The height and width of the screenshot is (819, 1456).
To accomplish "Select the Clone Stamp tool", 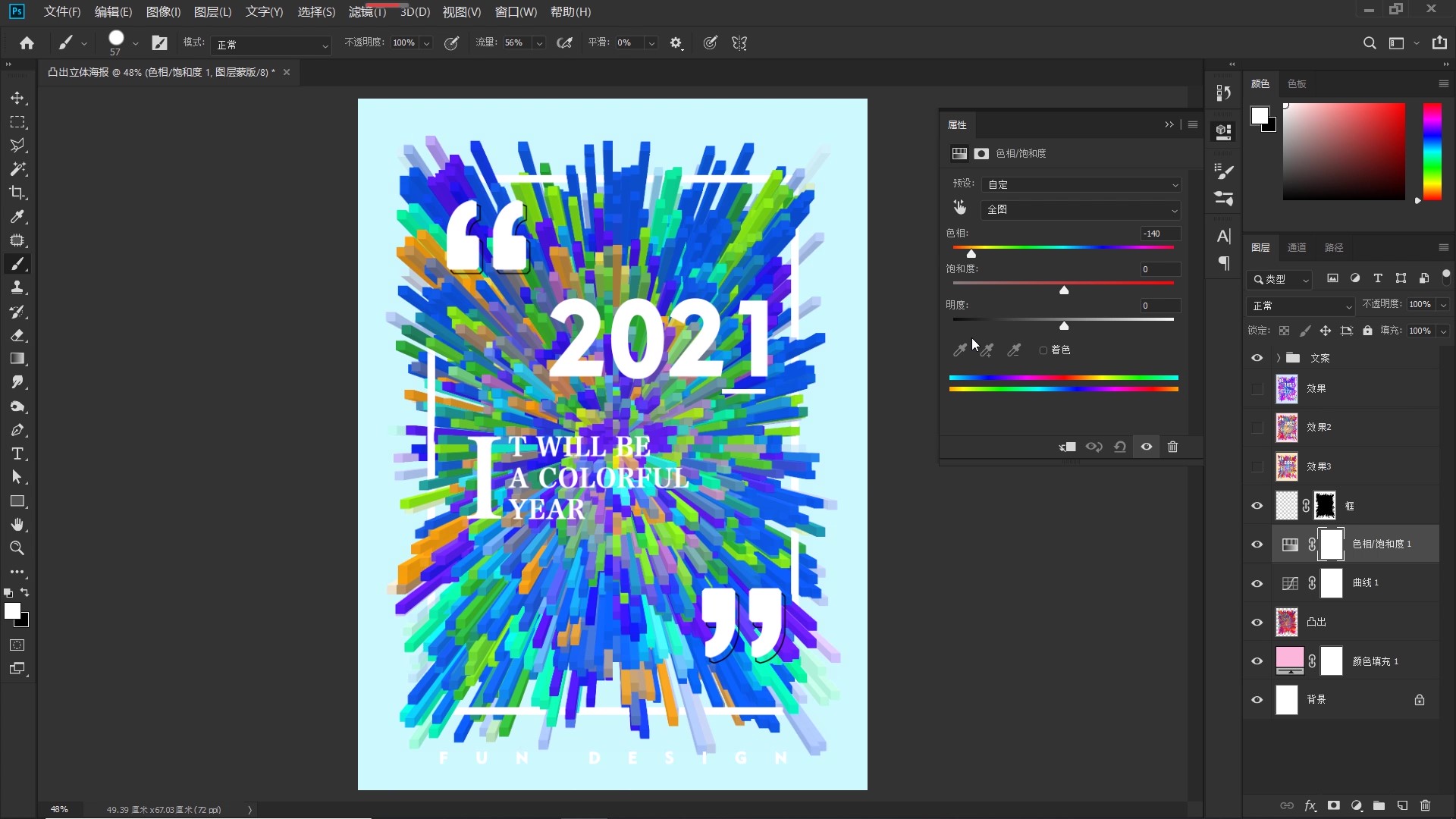I will (x=17, y=287).
